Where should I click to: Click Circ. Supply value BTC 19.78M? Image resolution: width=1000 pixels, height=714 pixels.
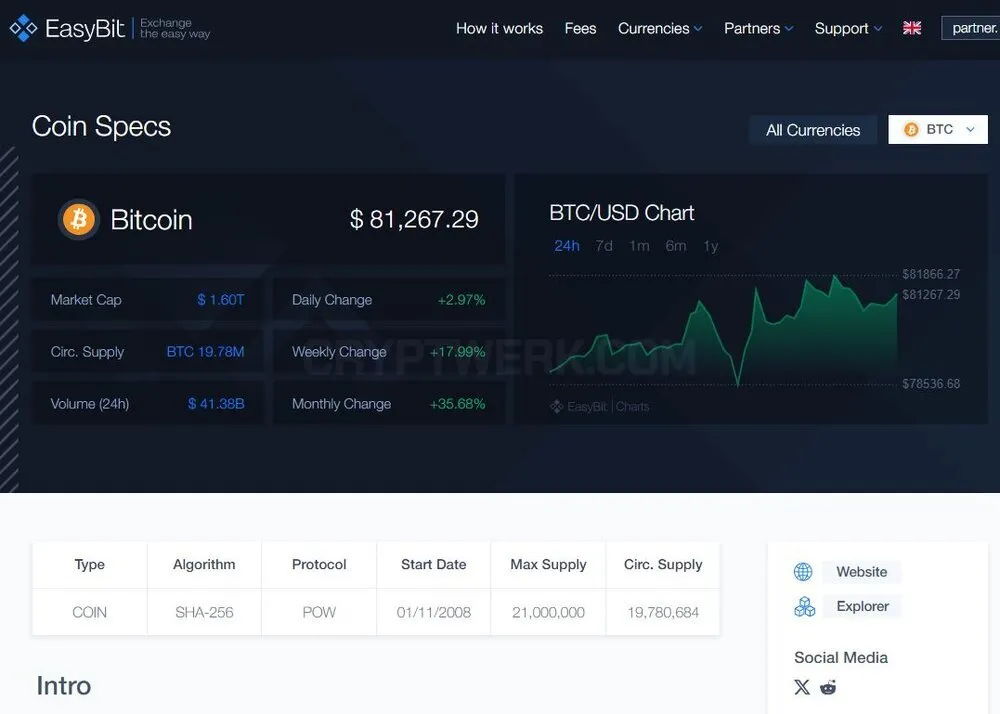click(205, 352)
